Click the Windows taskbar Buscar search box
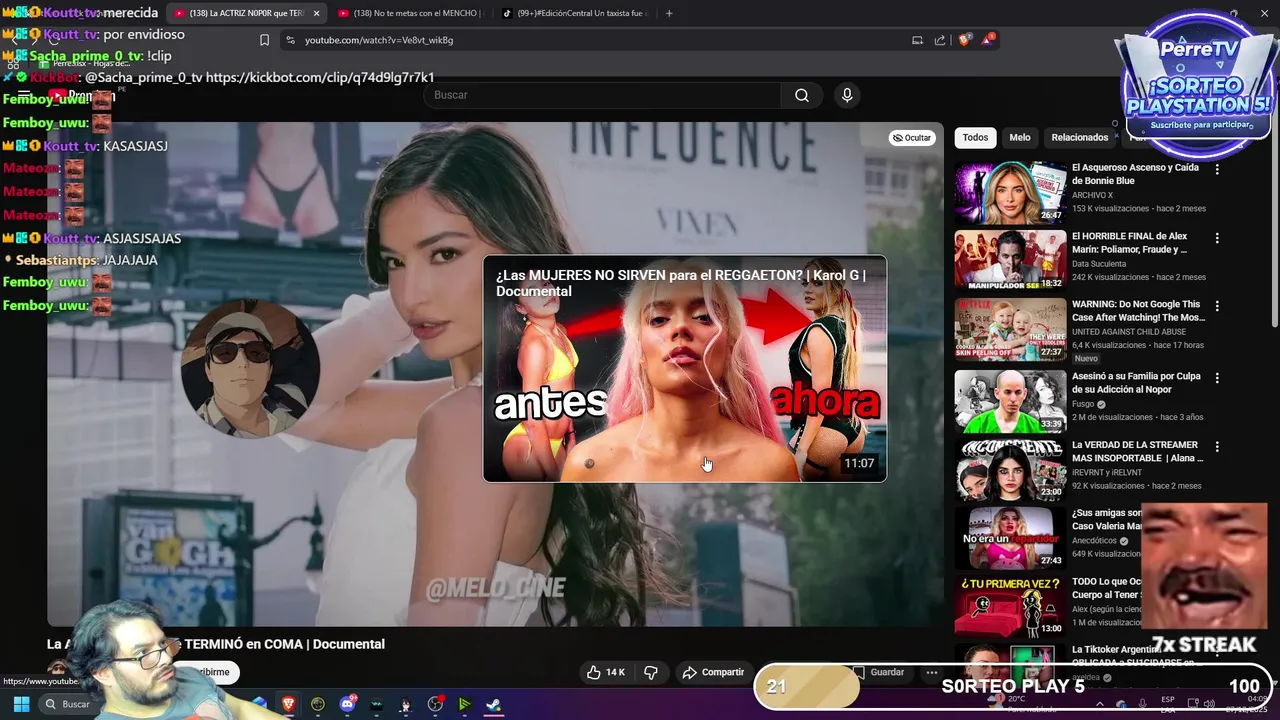The height and width of the screenshot is (720, 1280). [68, 704]
